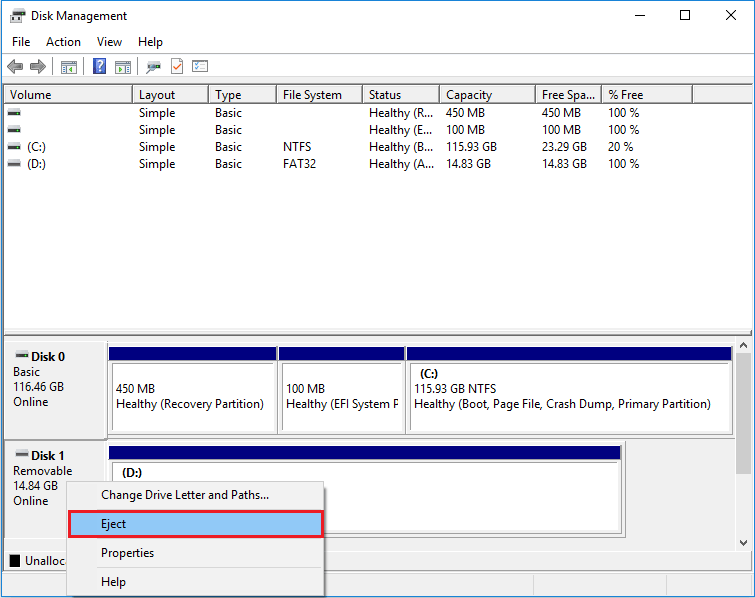Click the Refresh disk connection toolbar icon
The width and height of the screenshot is (755, 598).
point(153,67)
